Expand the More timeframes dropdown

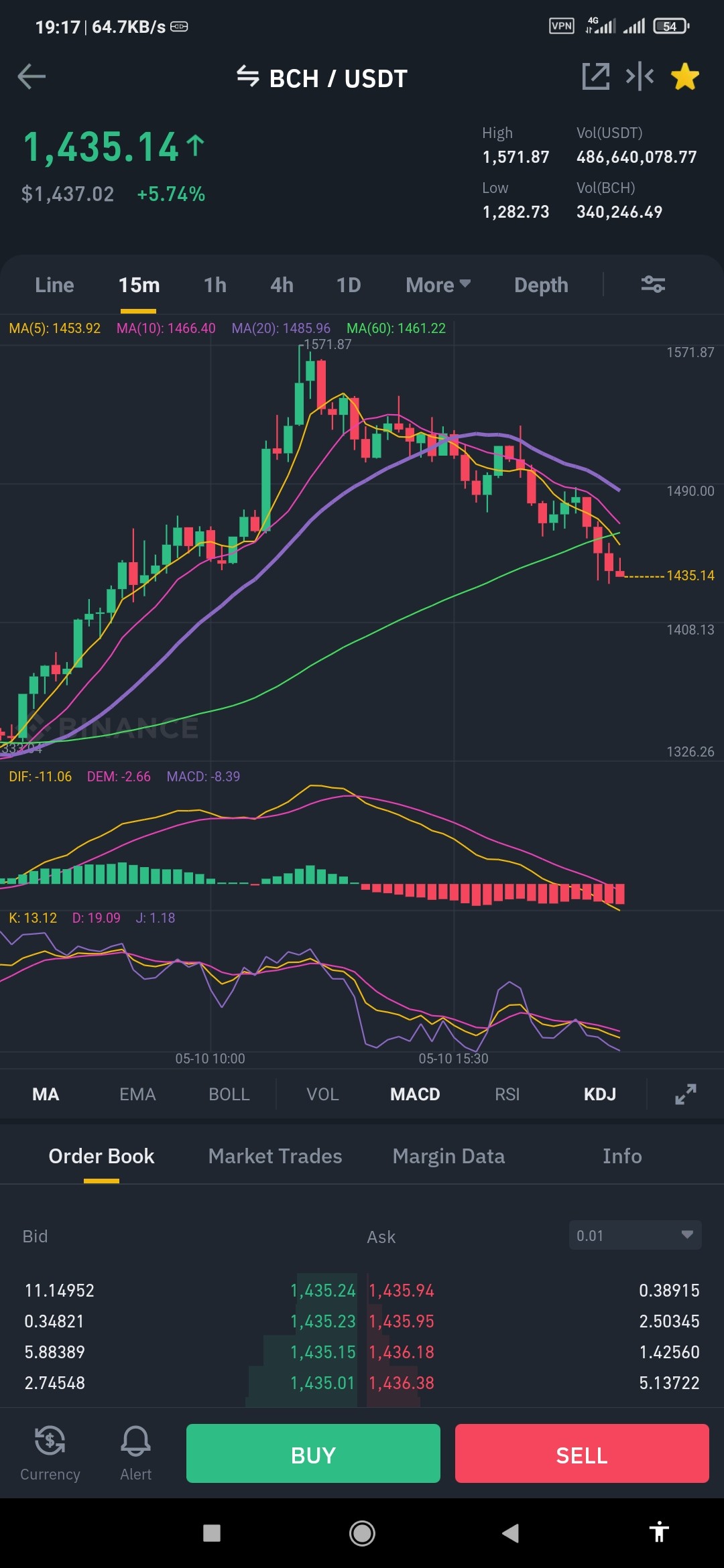[438, 285]
